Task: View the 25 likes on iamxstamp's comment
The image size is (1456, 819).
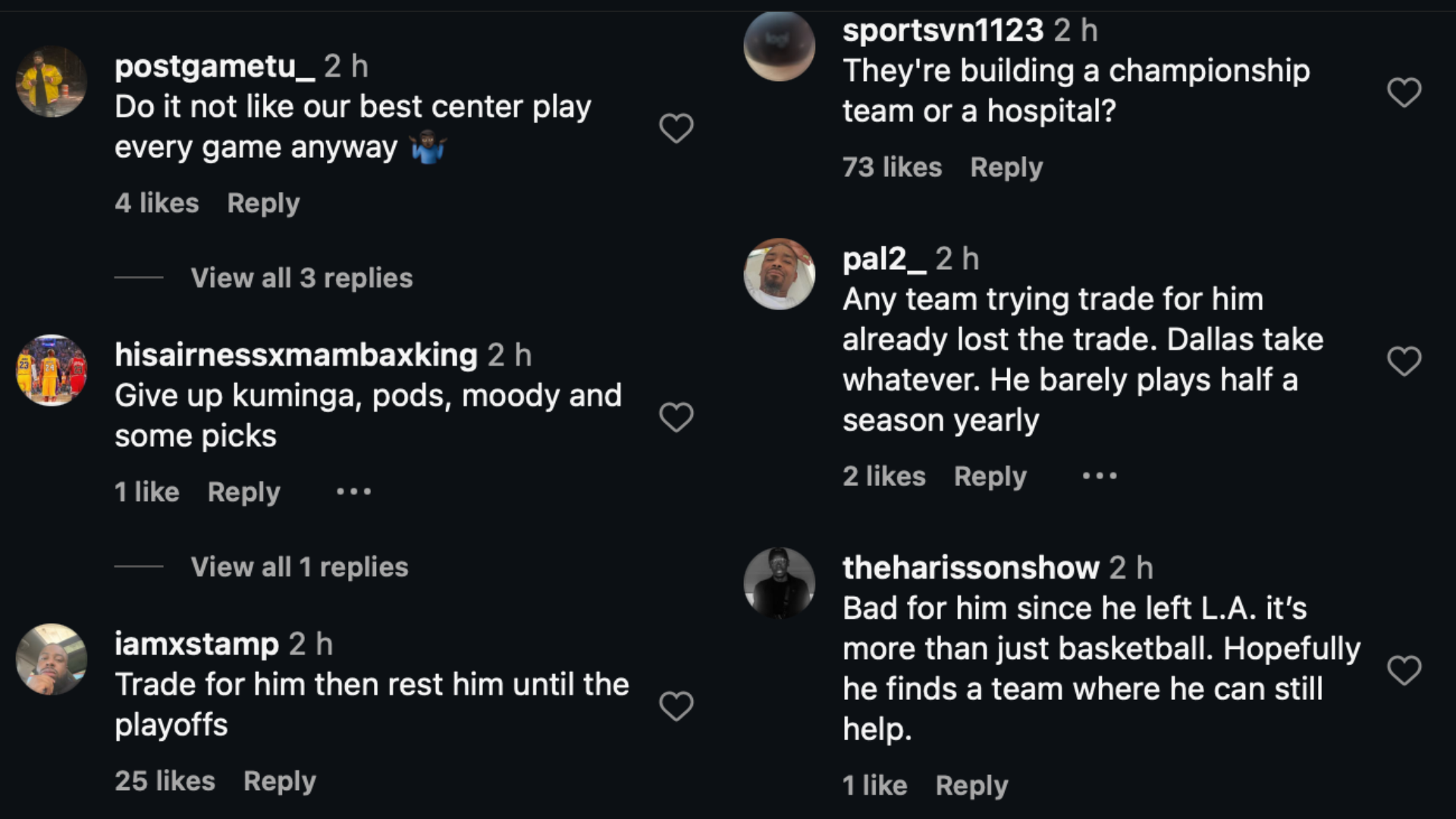Action: tap(165, 781)
